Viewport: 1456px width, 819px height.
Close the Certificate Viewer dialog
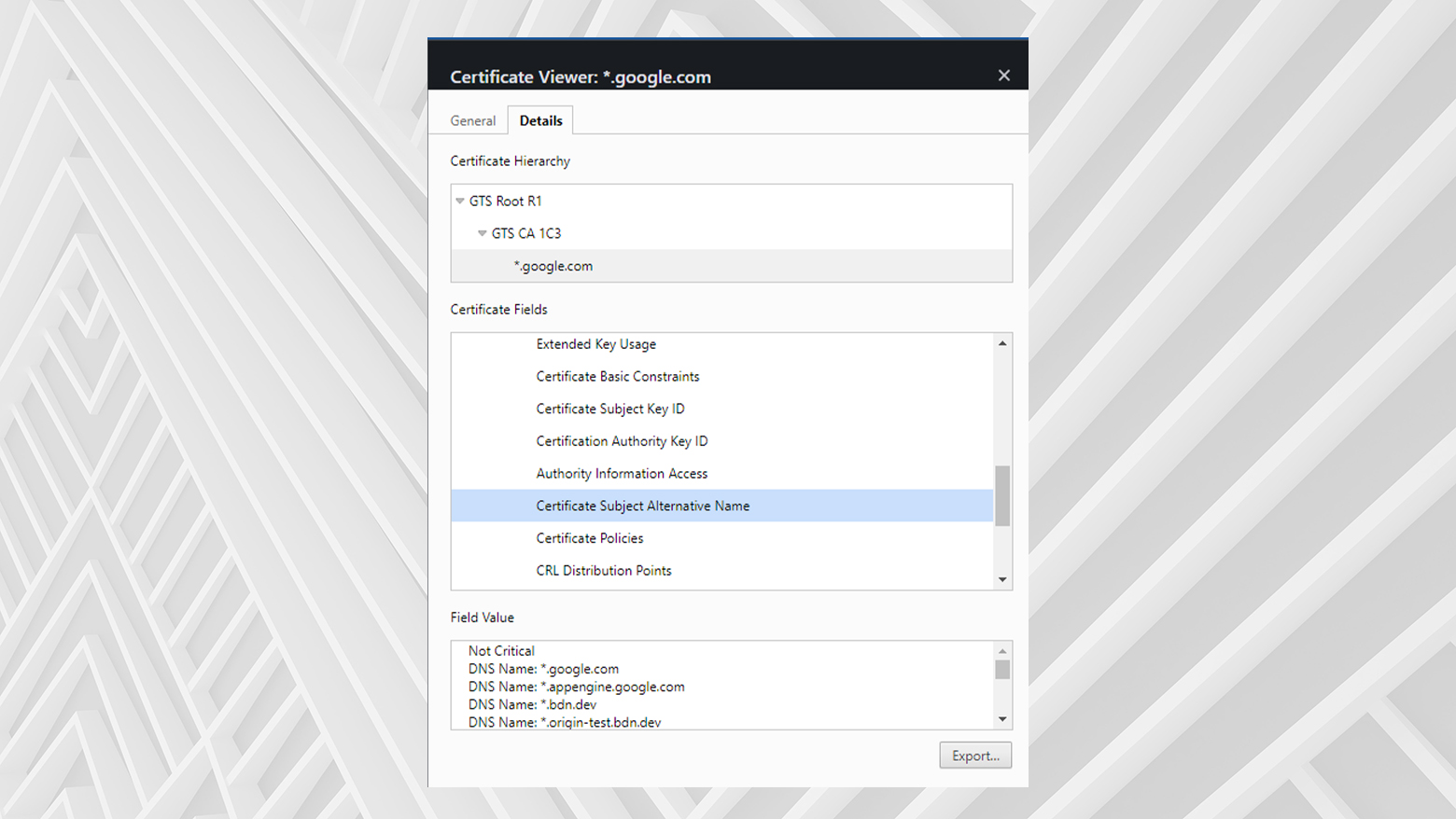(x=1003, y=75)
